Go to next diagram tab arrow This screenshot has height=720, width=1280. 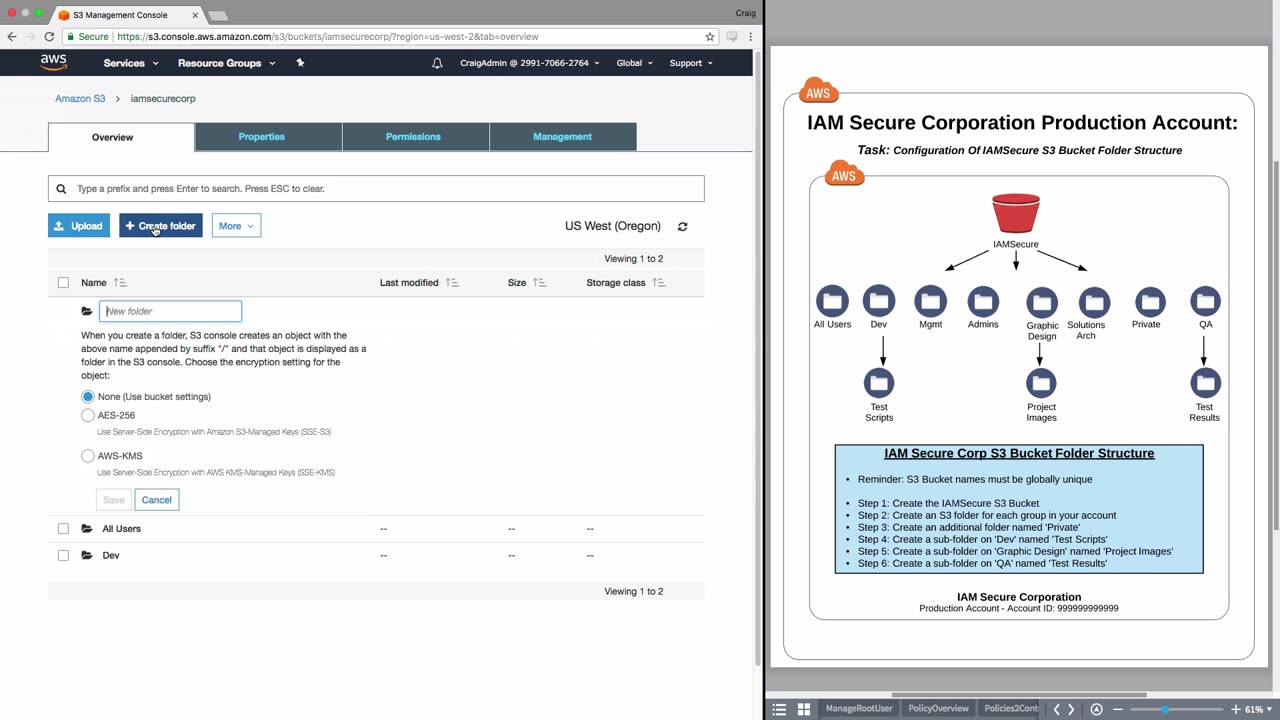click(x=1071, y=709)
